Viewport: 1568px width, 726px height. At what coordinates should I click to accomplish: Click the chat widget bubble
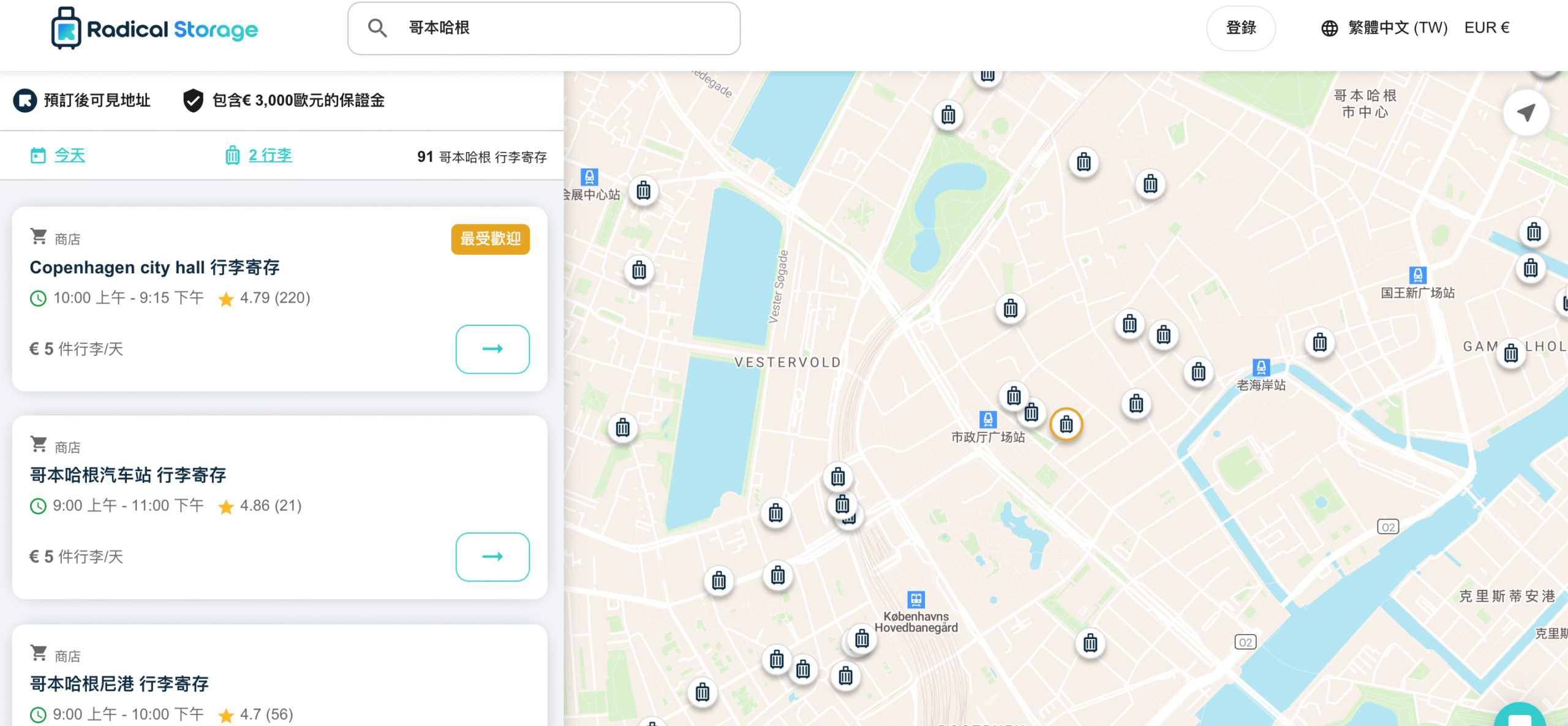coord(1520,717)
